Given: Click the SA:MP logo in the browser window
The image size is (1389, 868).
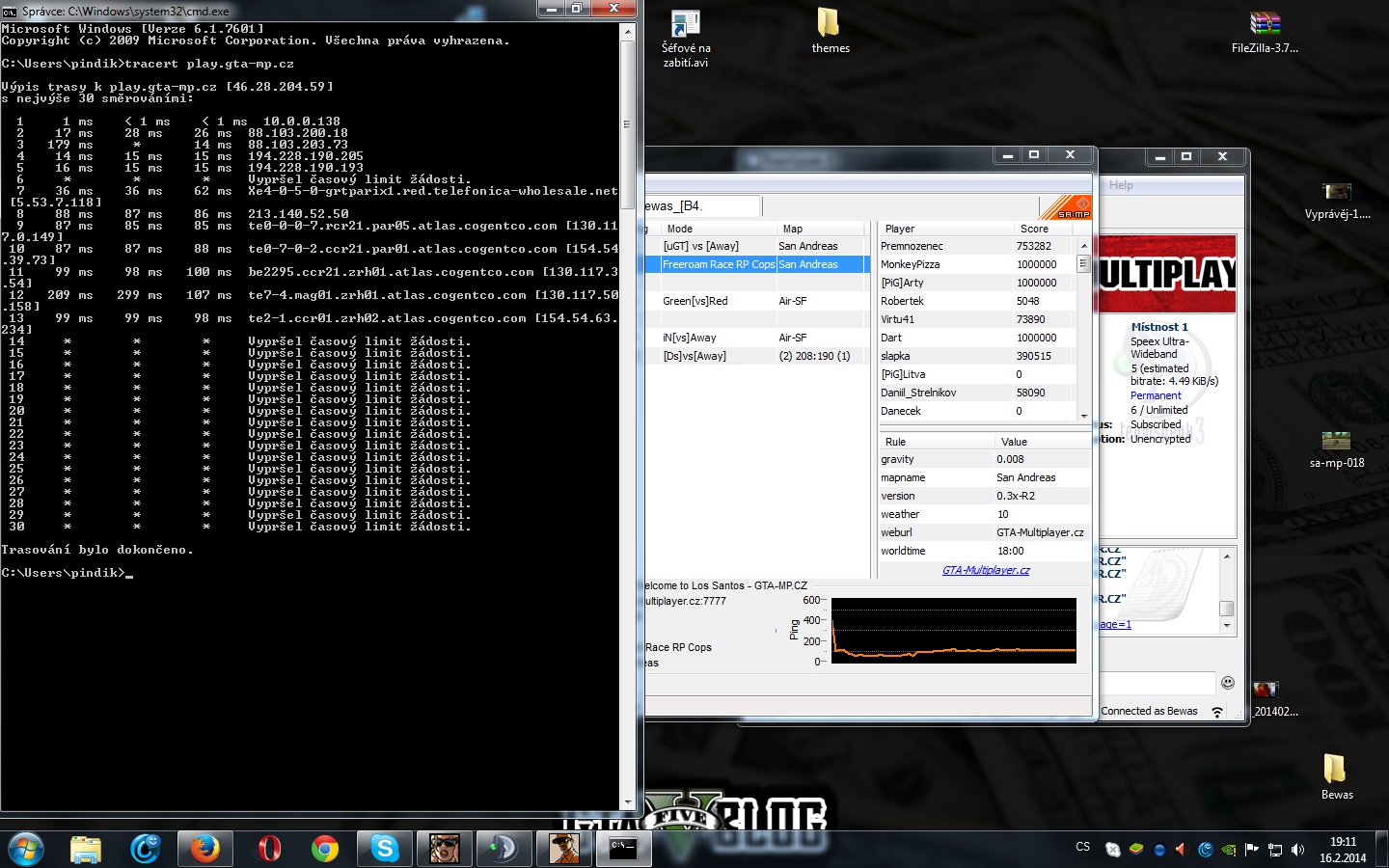Looking at the screenshot, I should [1065, 207].
